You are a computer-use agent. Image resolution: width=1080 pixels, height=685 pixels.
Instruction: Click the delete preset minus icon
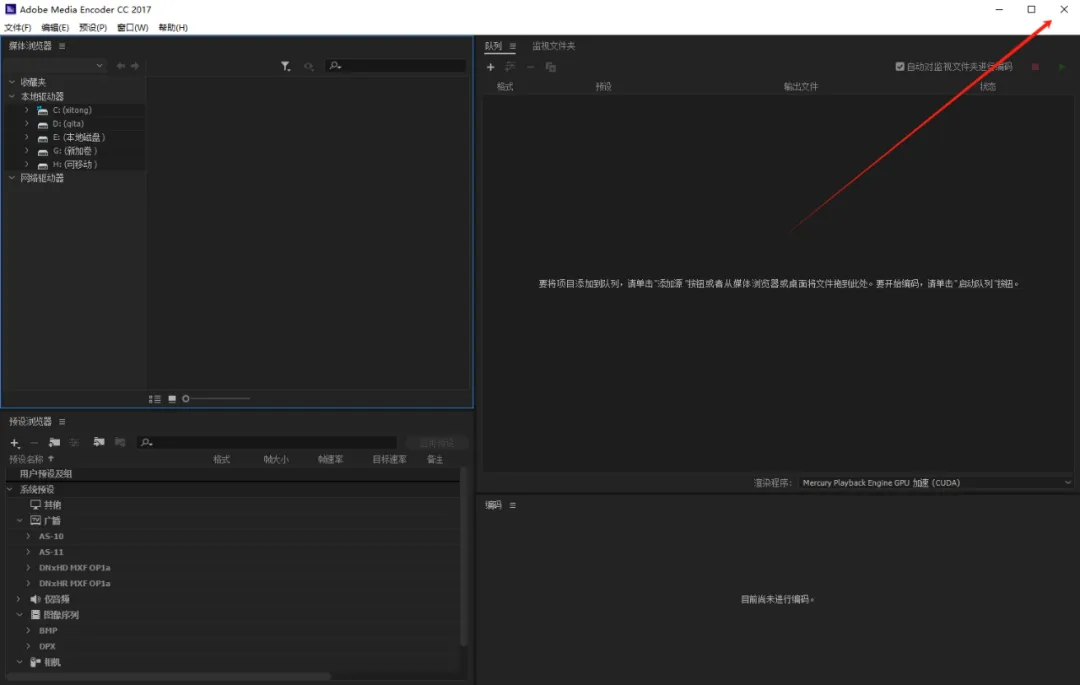(34, 443)
